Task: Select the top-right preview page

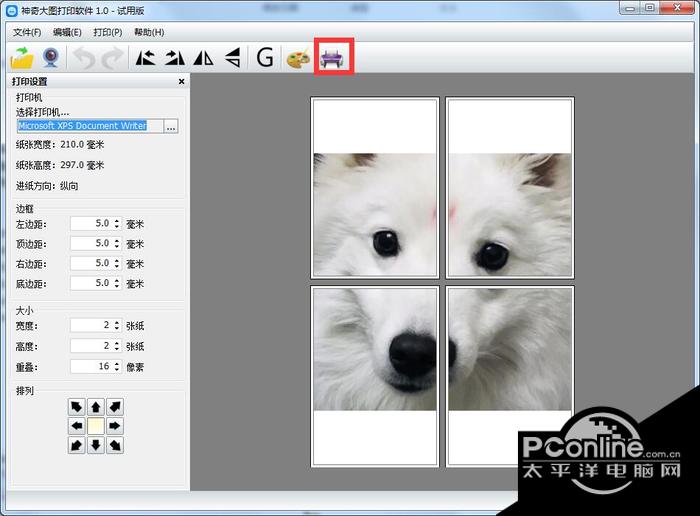Action: pyautogui.click(x=510, y=188)
